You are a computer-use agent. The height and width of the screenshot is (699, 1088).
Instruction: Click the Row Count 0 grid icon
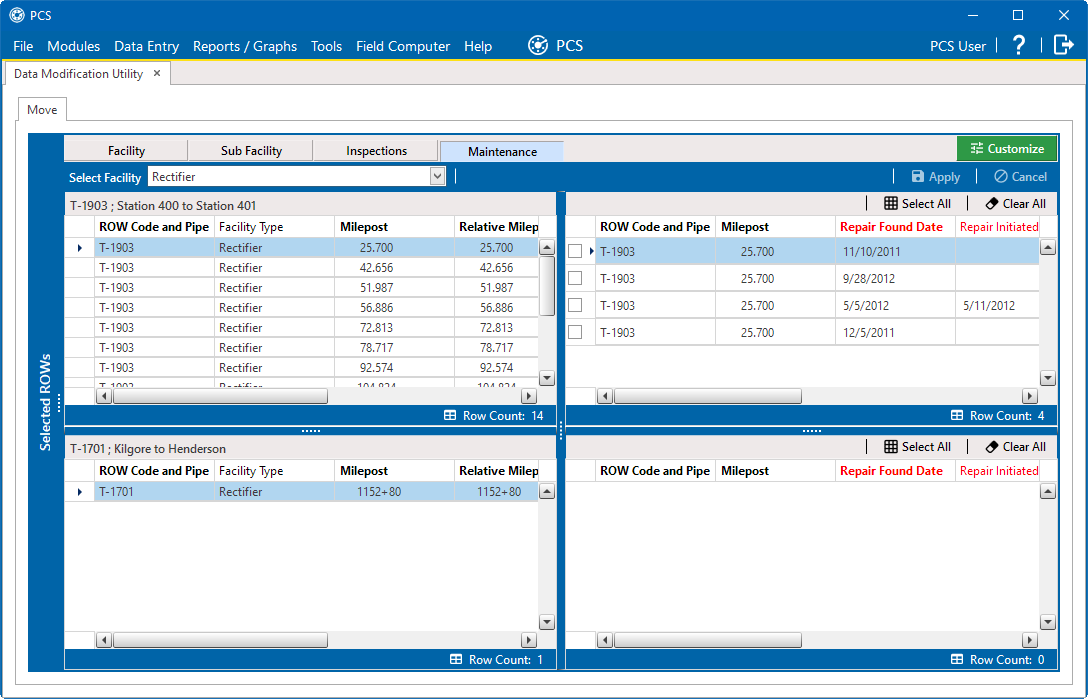(x=957, y=659)
